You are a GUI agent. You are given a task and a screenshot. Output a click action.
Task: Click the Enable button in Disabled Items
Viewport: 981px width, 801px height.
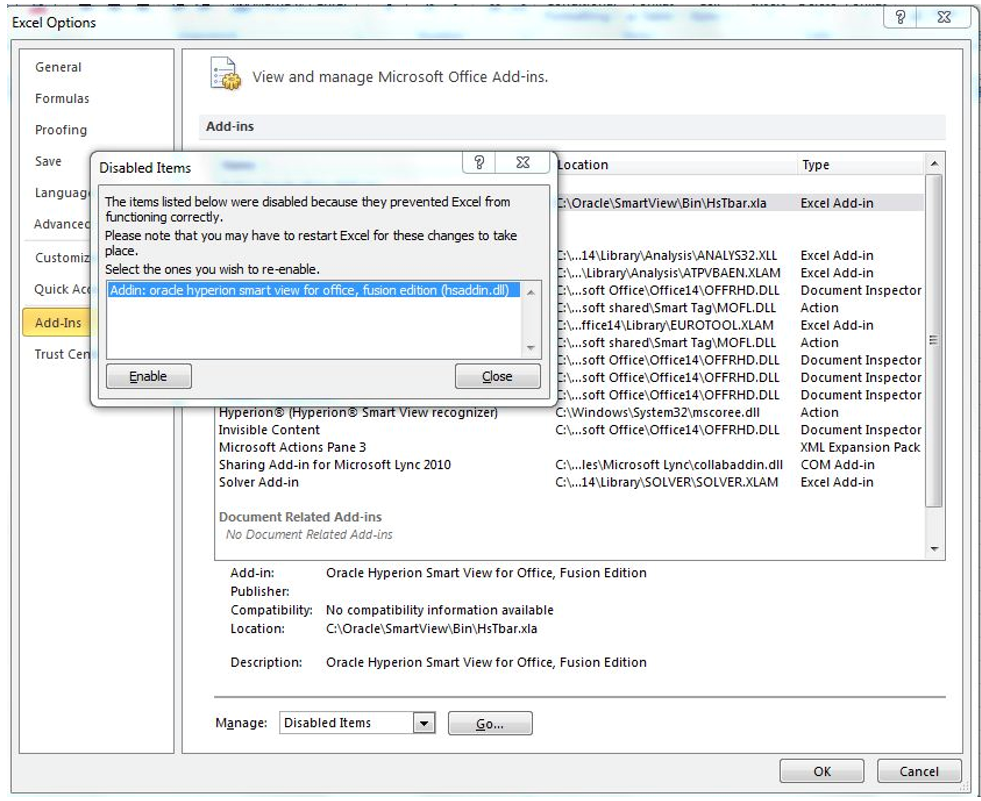click(148, 377)
